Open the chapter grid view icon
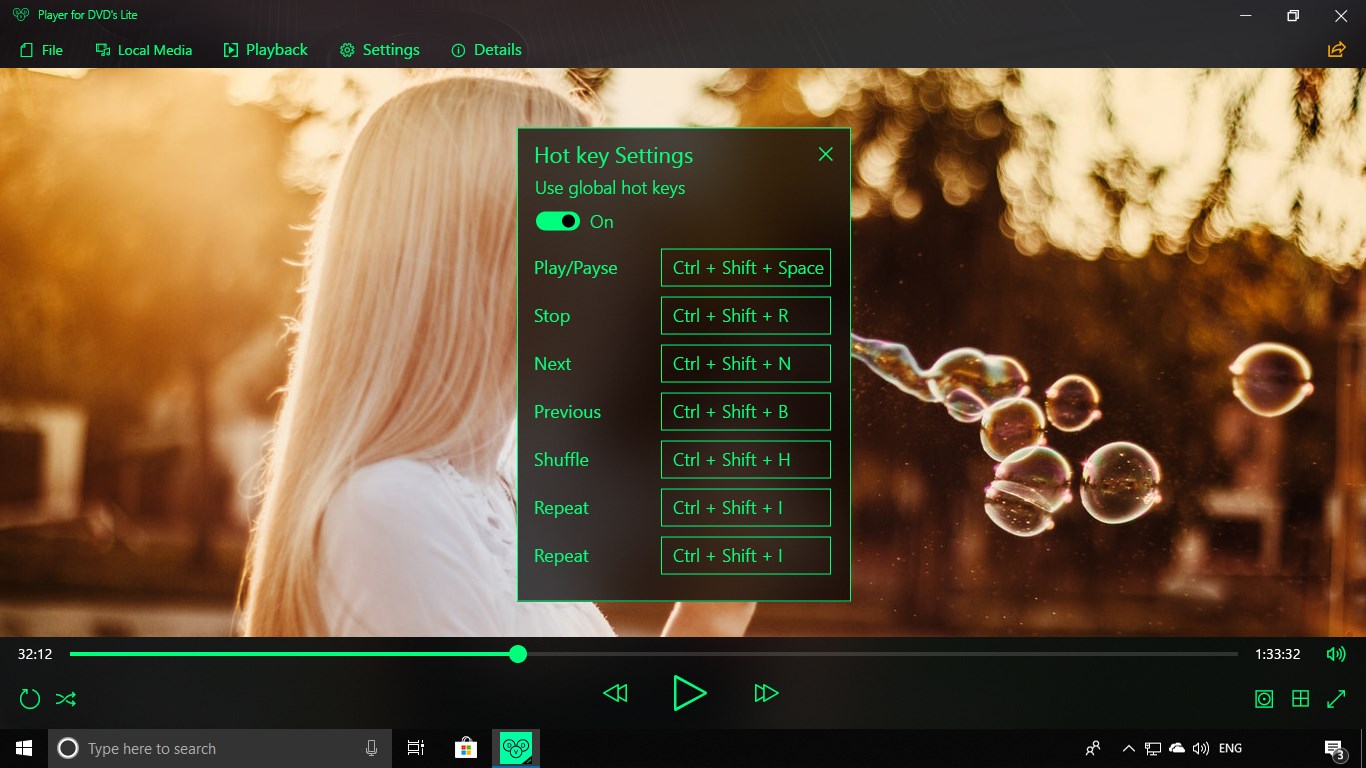Viewport: 1366px width, 768px height. 1299,698
